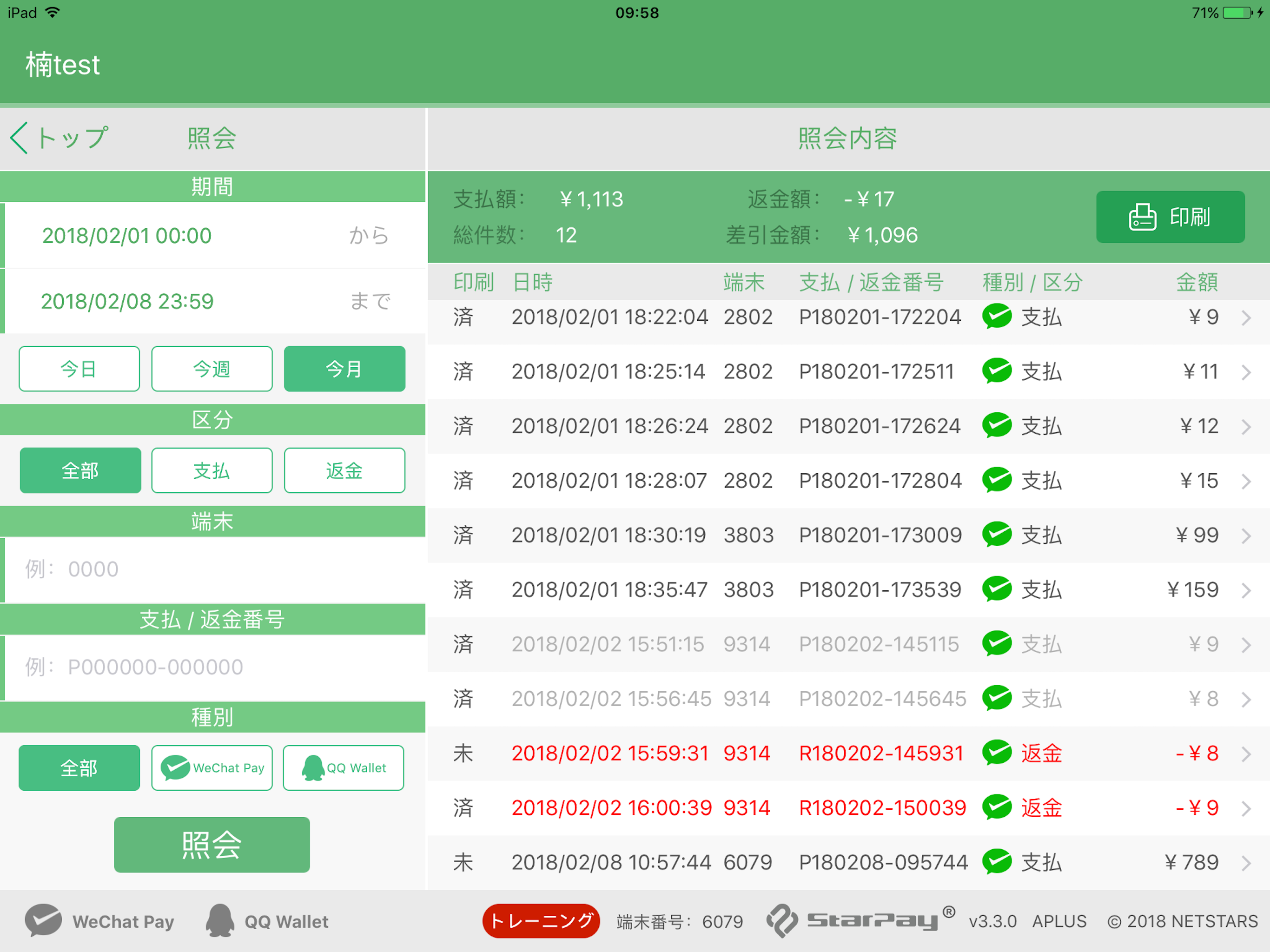Screen dimensions: 1270x952
Task: Tap 端末 column header in results table
Action: point(744,282)
